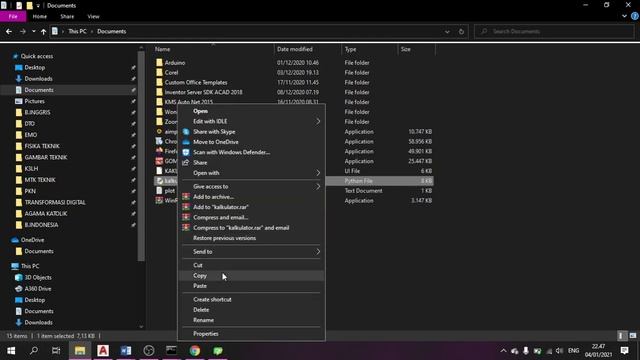Viewport: 640px width, 360px height.
Task: Open Downloads under Quick access
Action: coord(38,78)
